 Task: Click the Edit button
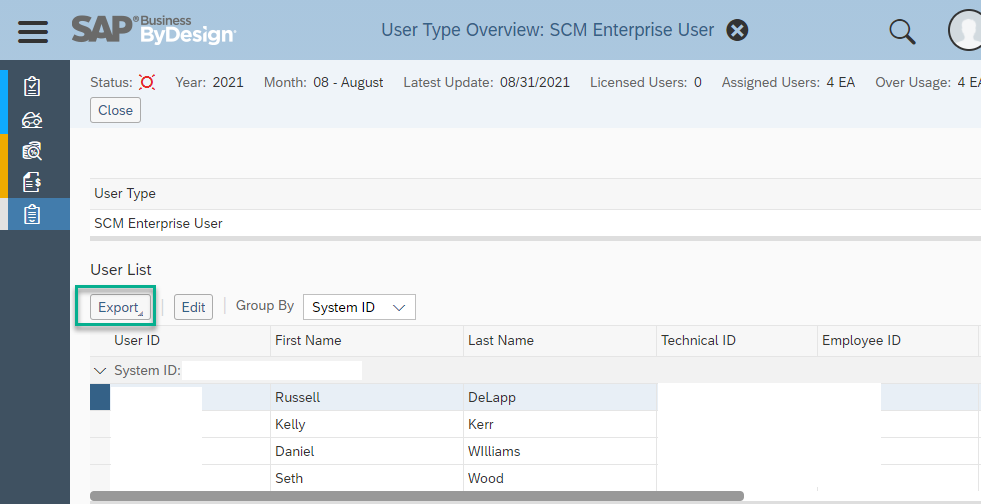coord(193,307)
